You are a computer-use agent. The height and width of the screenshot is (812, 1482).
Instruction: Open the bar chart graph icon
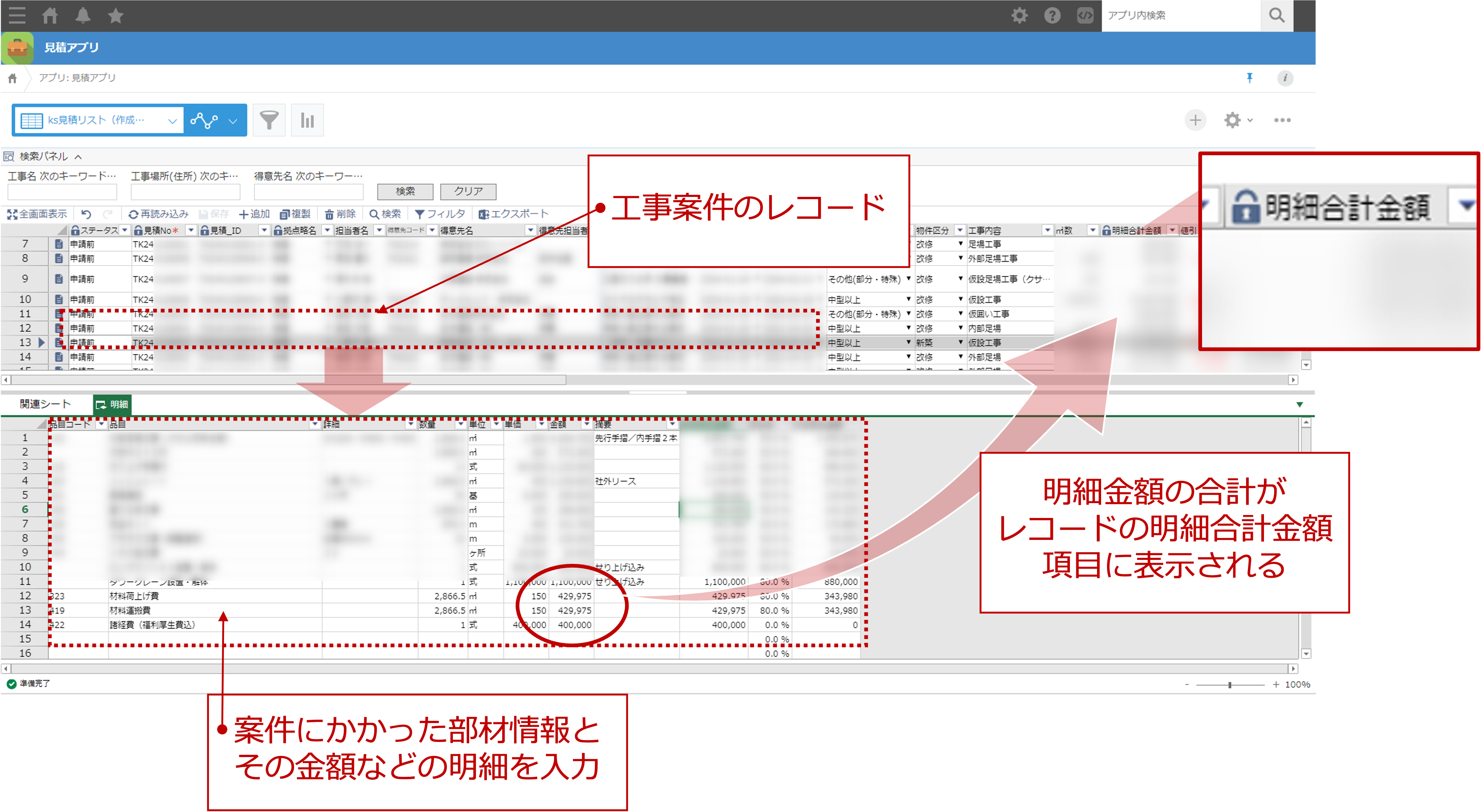(307, 120)
